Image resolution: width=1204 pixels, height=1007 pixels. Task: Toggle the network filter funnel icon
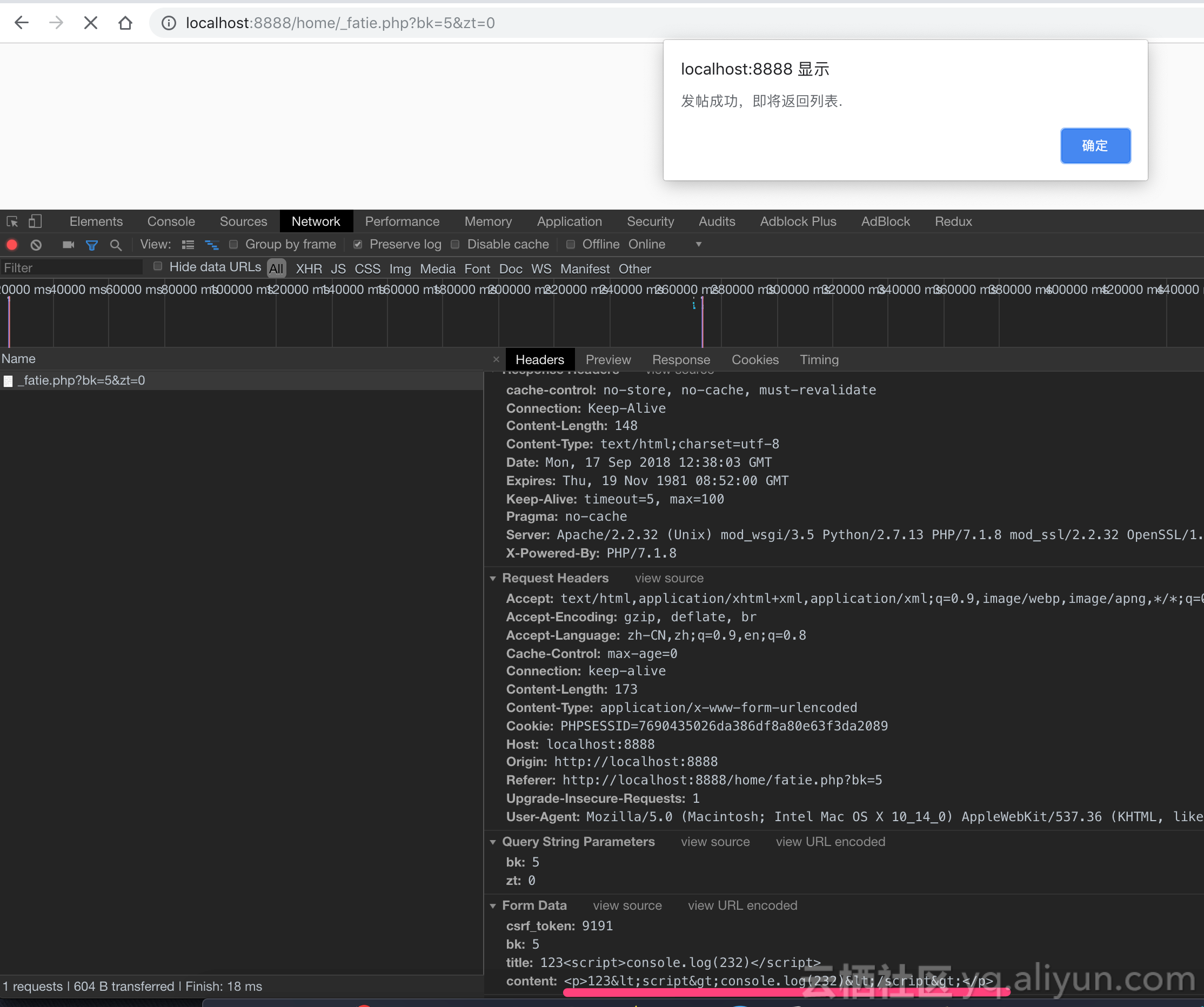pyautogui.click(x=92, y=245)
